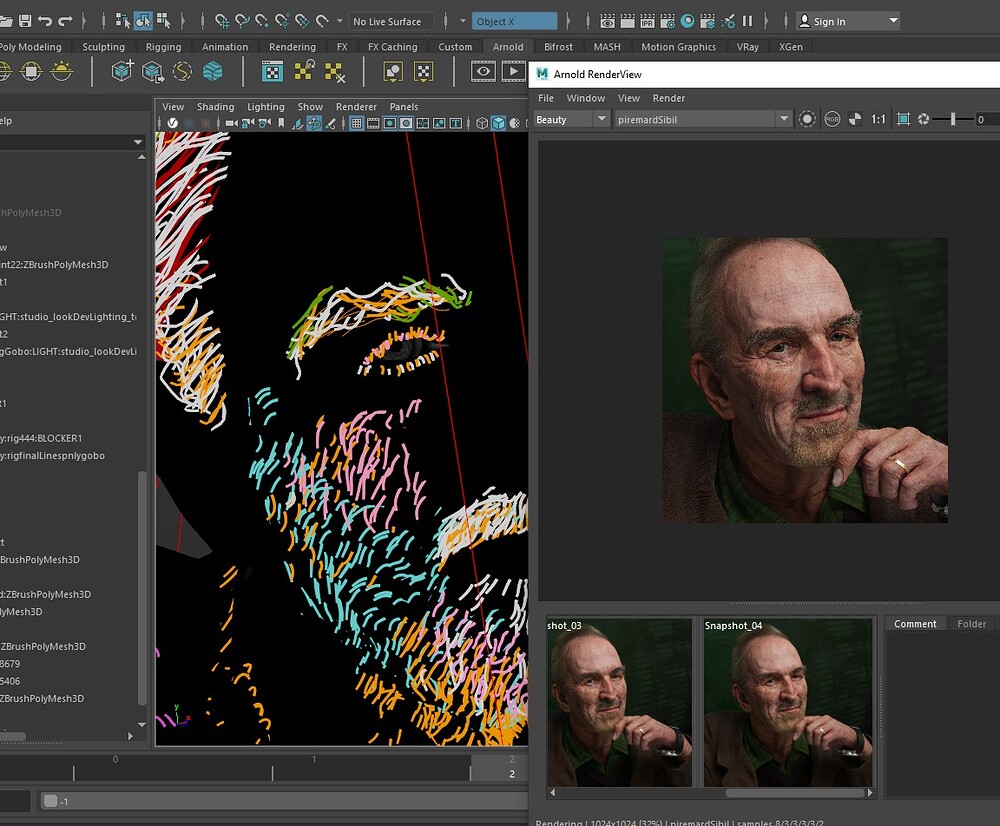Redo using the forward arrow icon

[65, 21]
